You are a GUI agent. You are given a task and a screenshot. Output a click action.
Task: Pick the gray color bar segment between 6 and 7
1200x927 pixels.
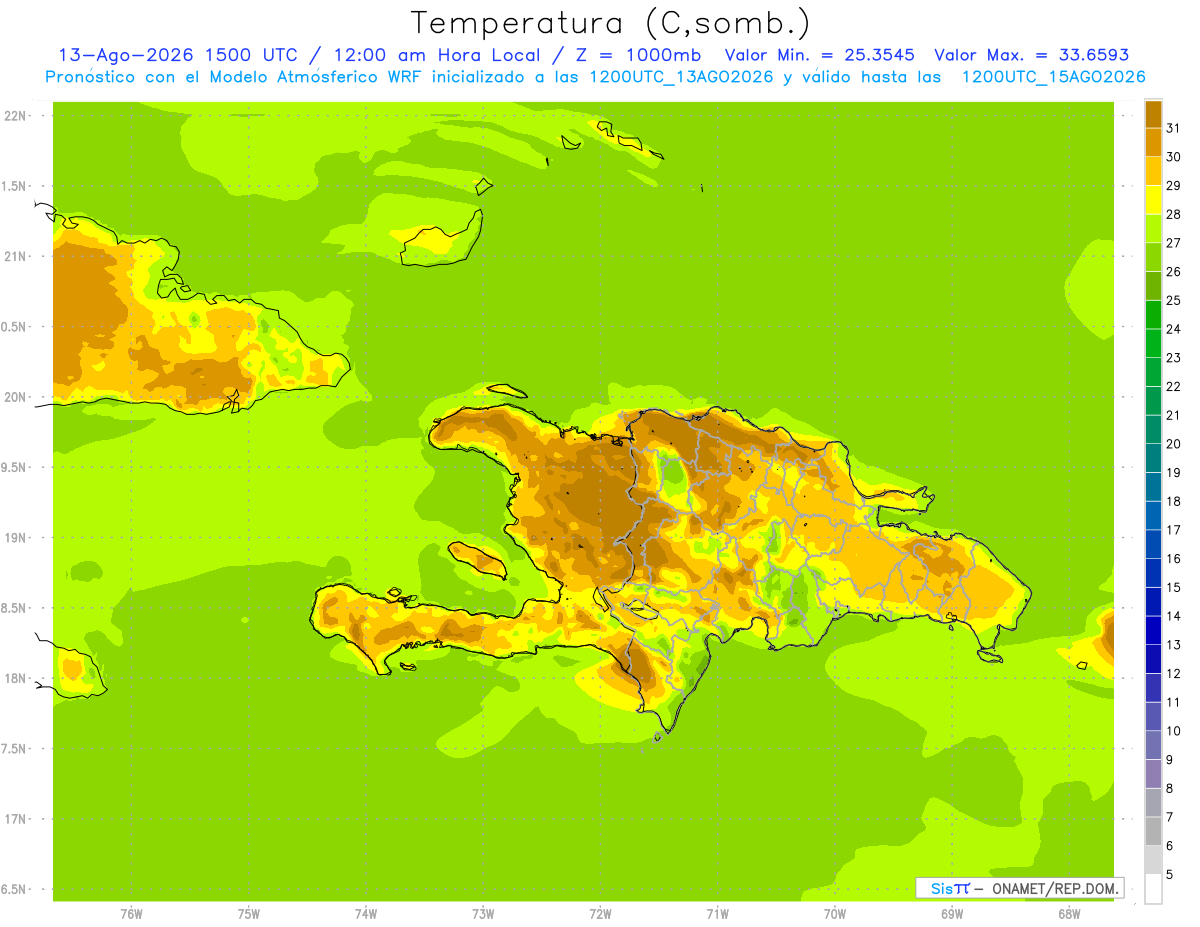[x=1153, y=831]
